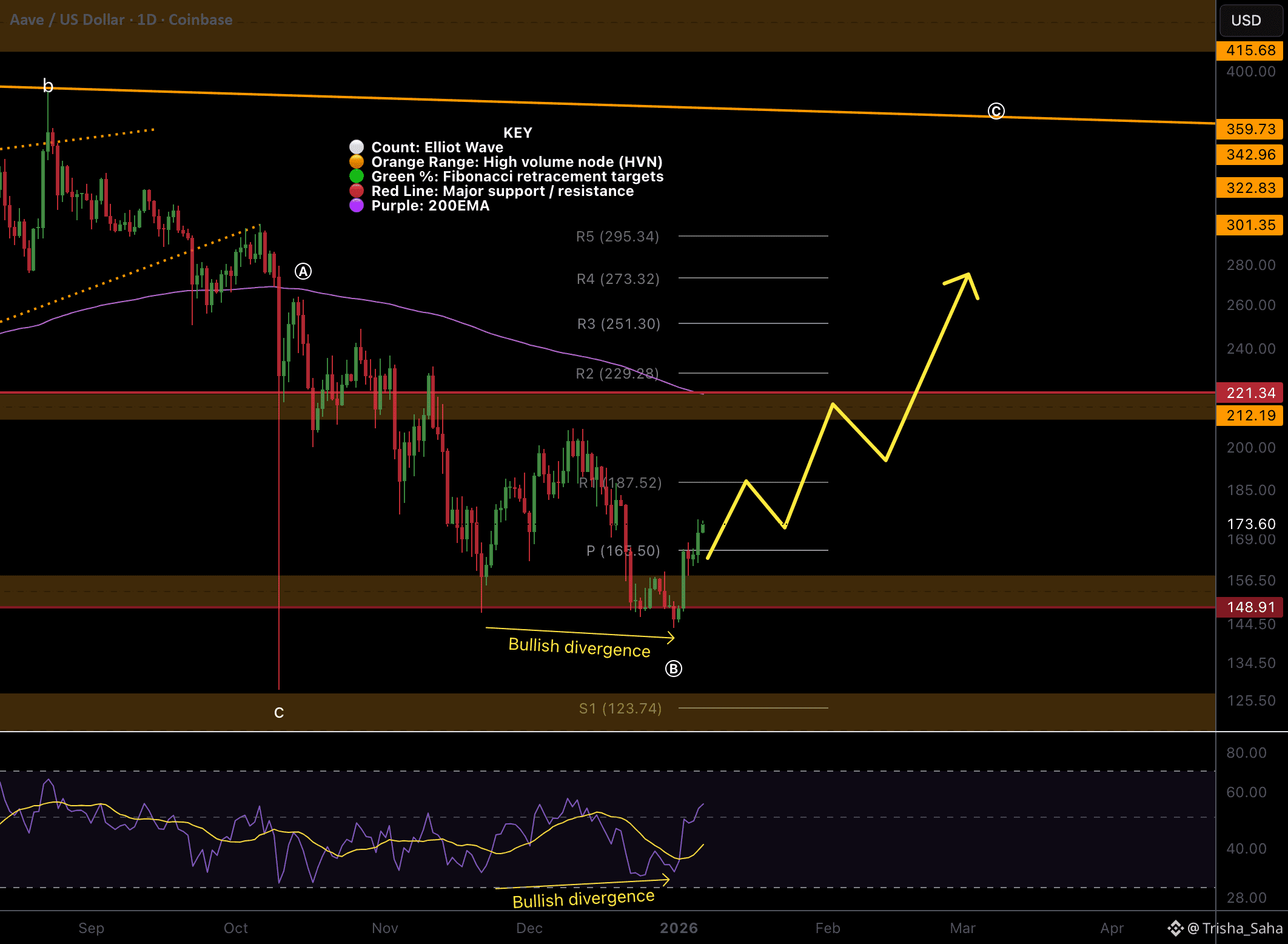This screenshot has width=1288, height=944.
Task: Click the R5 (295.34) pivot label
Action: (617, 236)
